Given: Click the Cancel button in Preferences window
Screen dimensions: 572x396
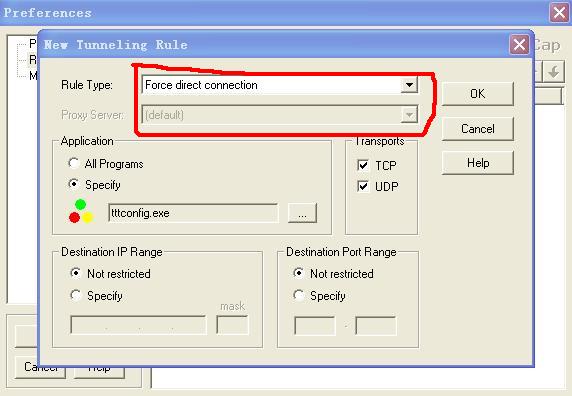Looking at the screenshot, I should (40, 367).
